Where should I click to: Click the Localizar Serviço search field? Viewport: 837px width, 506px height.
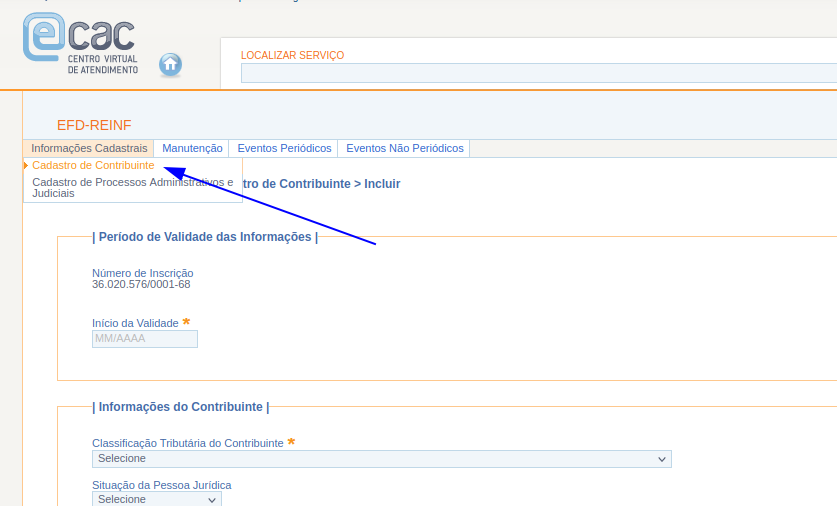539,73
